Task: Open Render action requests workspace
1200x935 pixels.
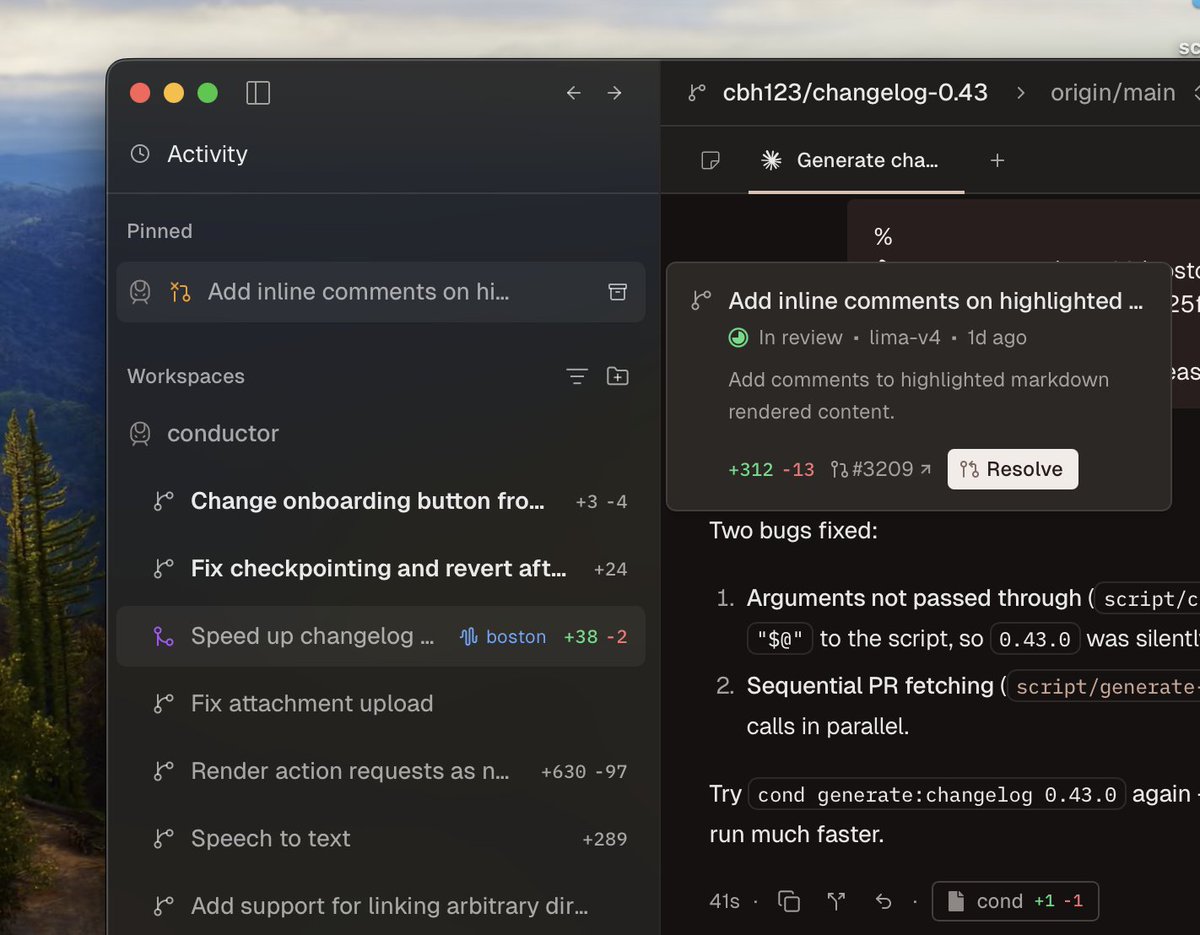Action: (x=380, y=772)
